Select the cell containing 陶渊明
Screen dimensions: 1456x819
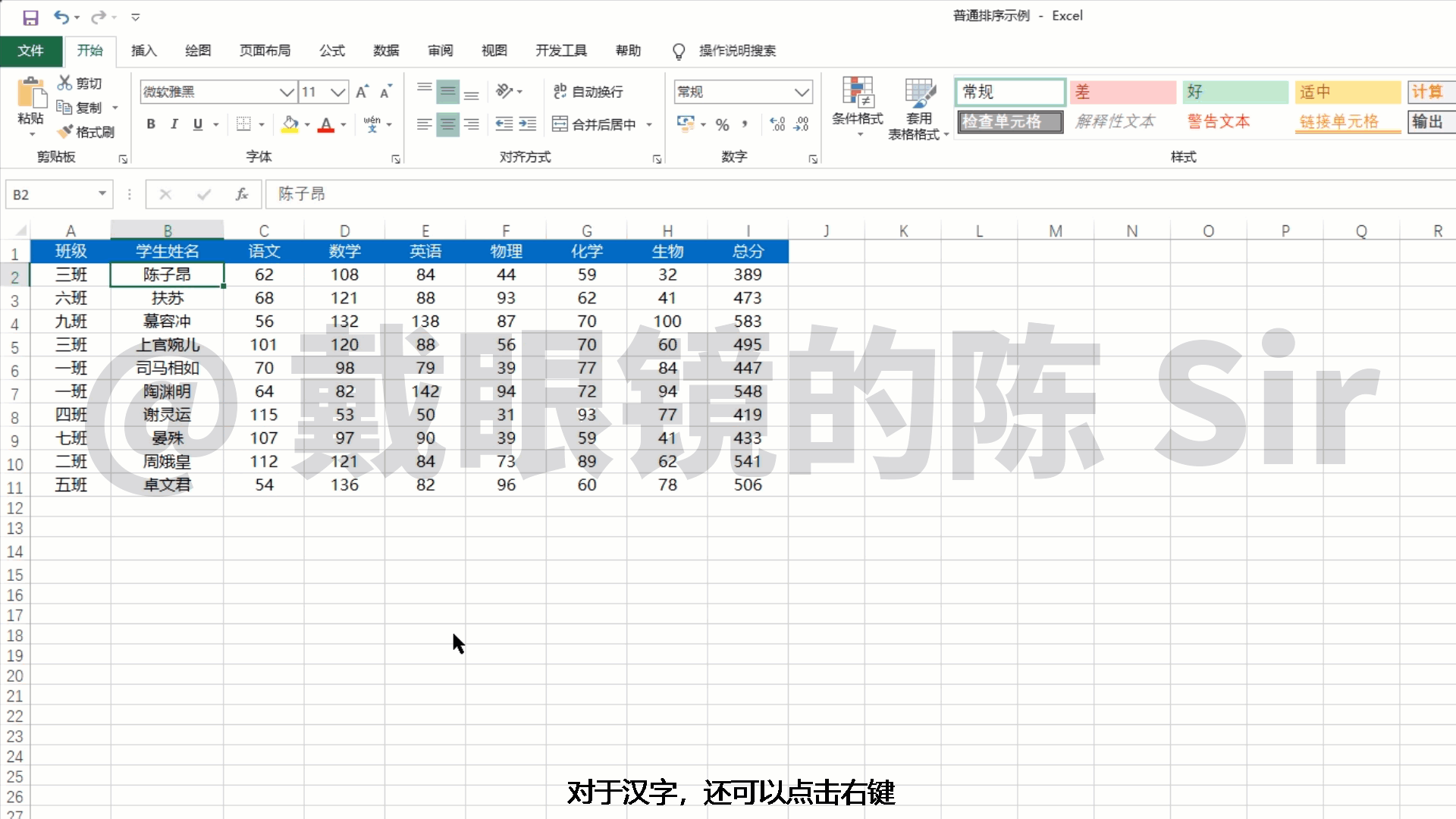[x=168, y=391]
